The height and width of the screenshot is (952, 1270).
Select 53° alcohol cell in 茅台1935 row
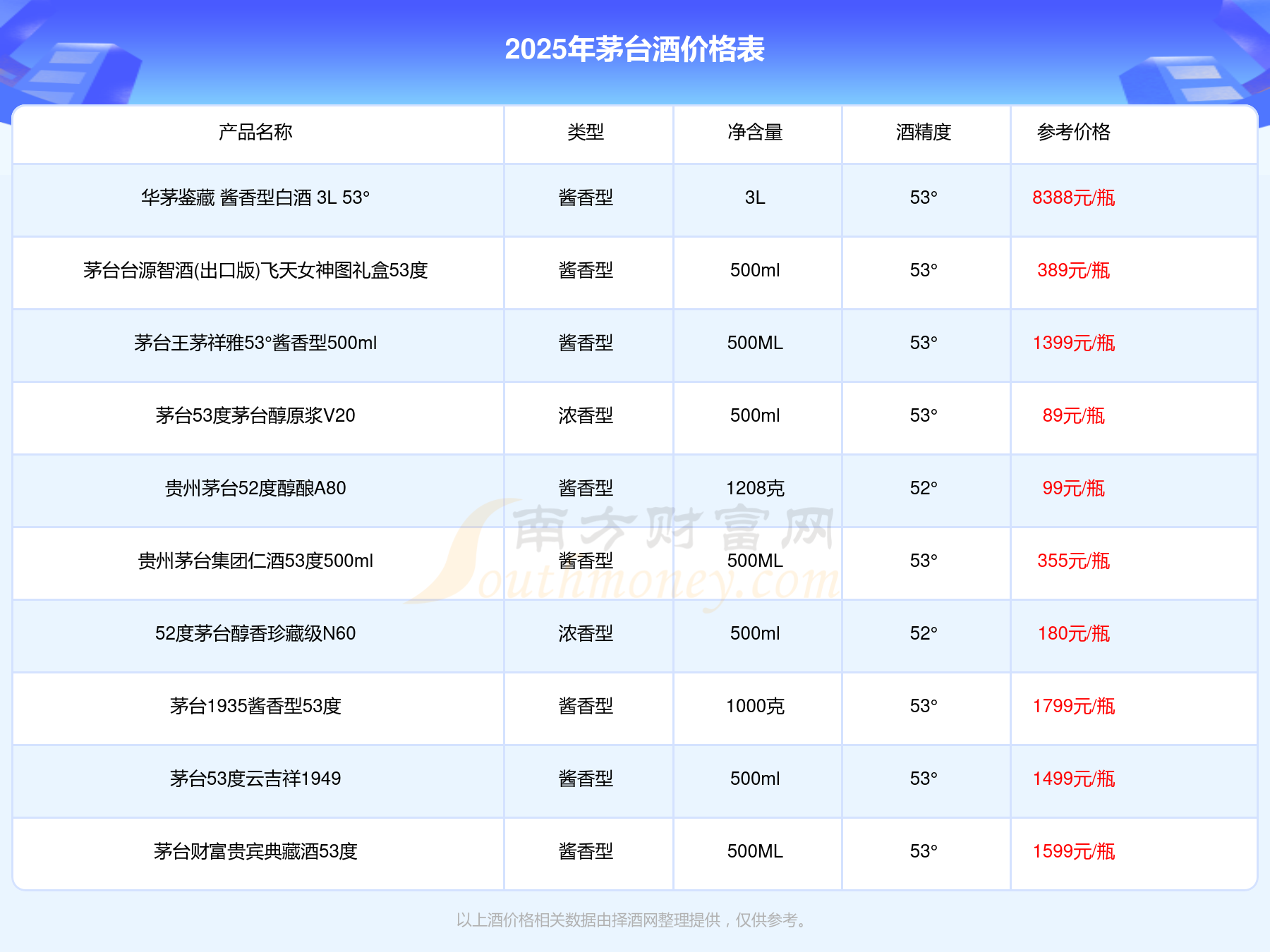pyautogui.click(x=924, y=706)
